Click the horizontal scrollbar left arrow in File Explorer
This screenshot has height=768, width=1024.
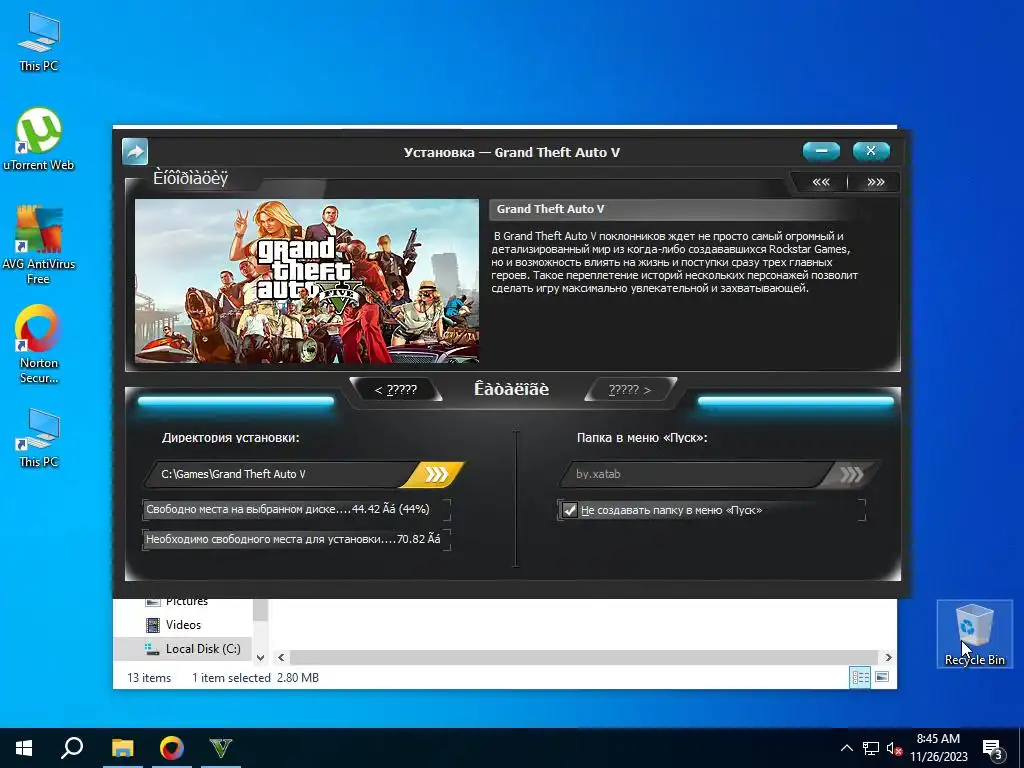pos(281,658)
